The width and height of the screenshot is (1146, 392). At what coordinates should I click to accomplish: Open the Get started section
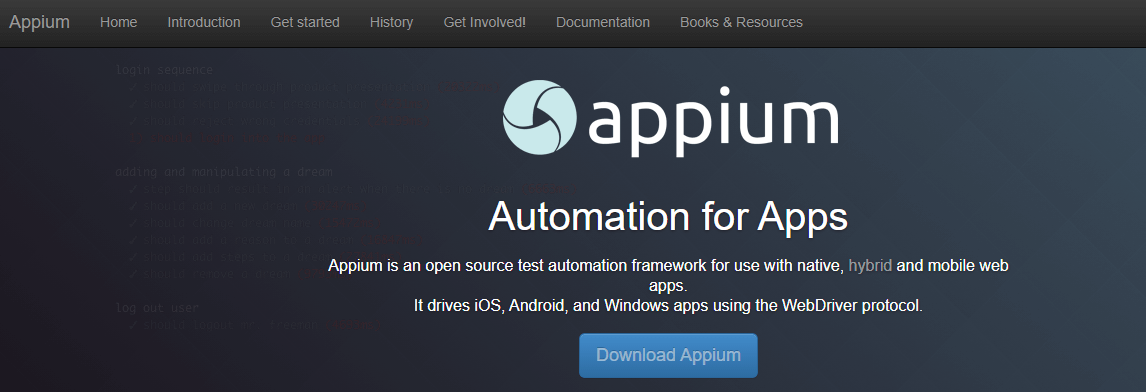[x=305, y=22]
